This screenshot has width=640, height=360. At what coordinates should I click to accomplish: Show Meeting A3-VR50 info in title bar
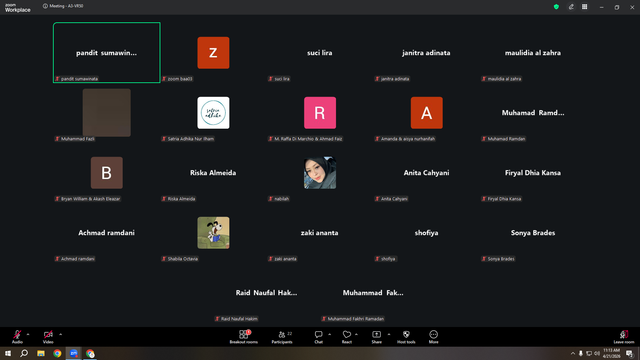[x=63, y=6]
